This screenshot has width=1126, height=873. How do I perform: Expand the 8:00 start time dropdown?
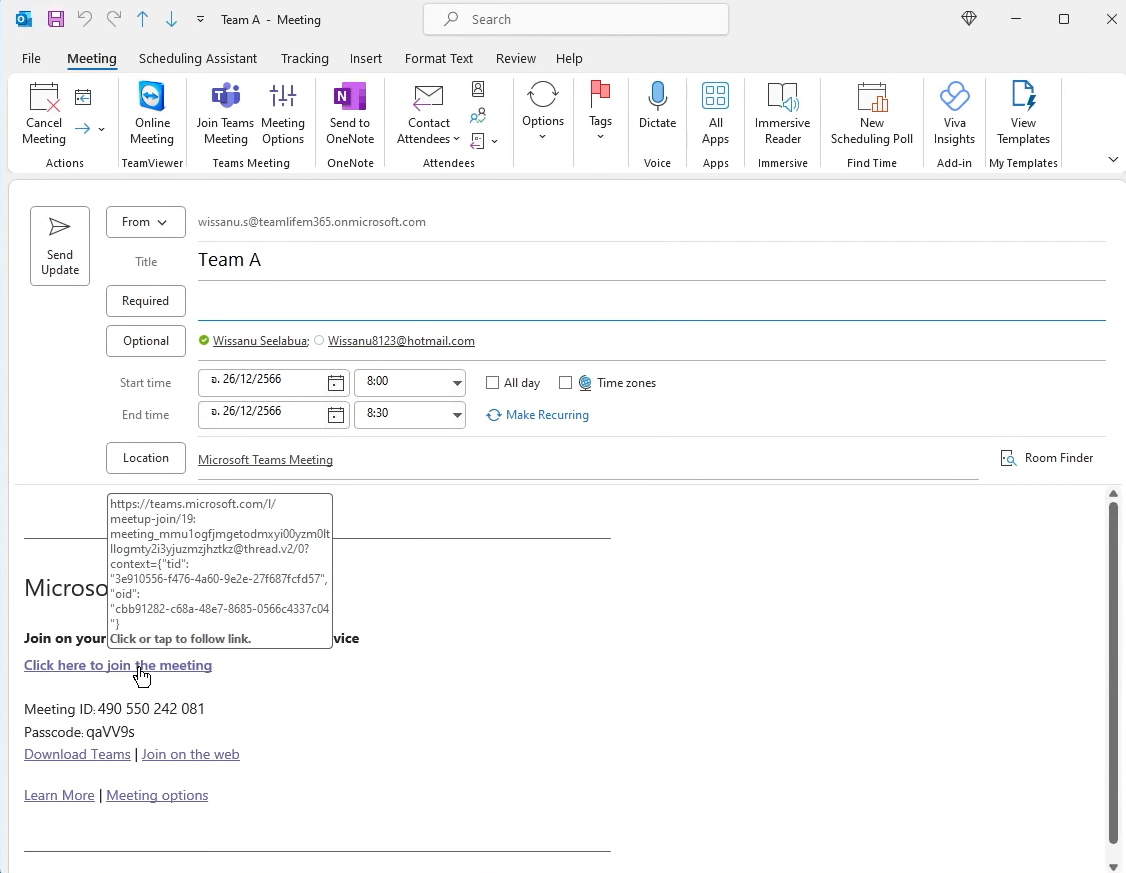(457, 383)
